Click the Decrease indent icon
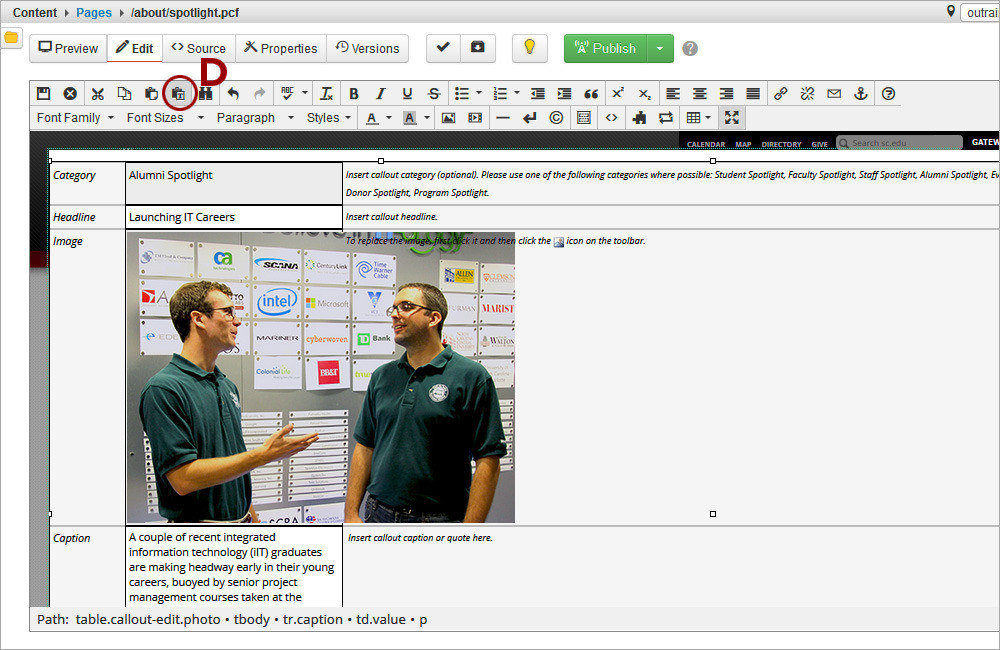 pos(538,94)
